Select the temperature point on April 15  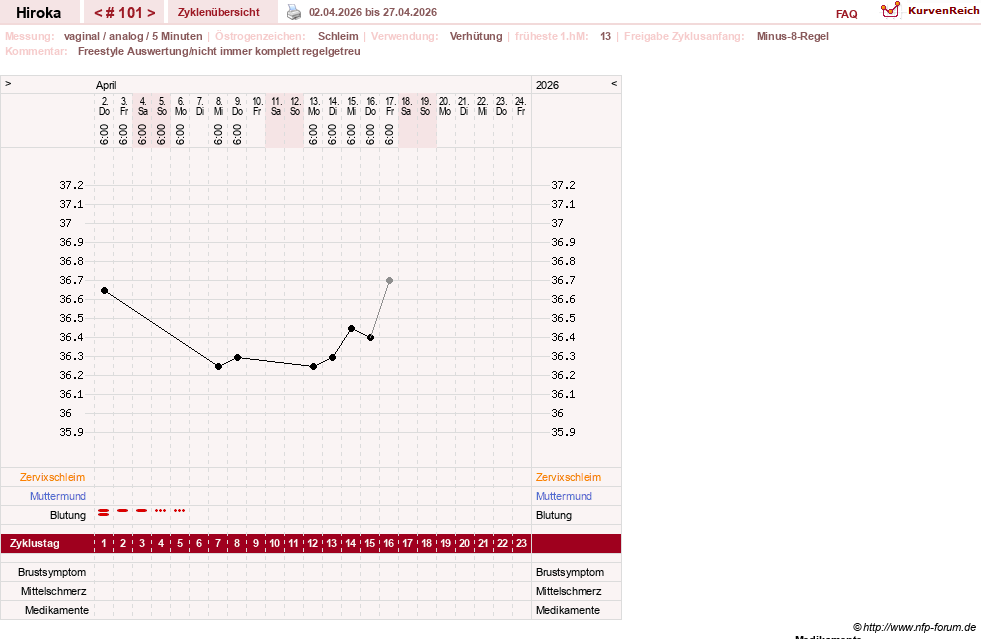[352, 329]
